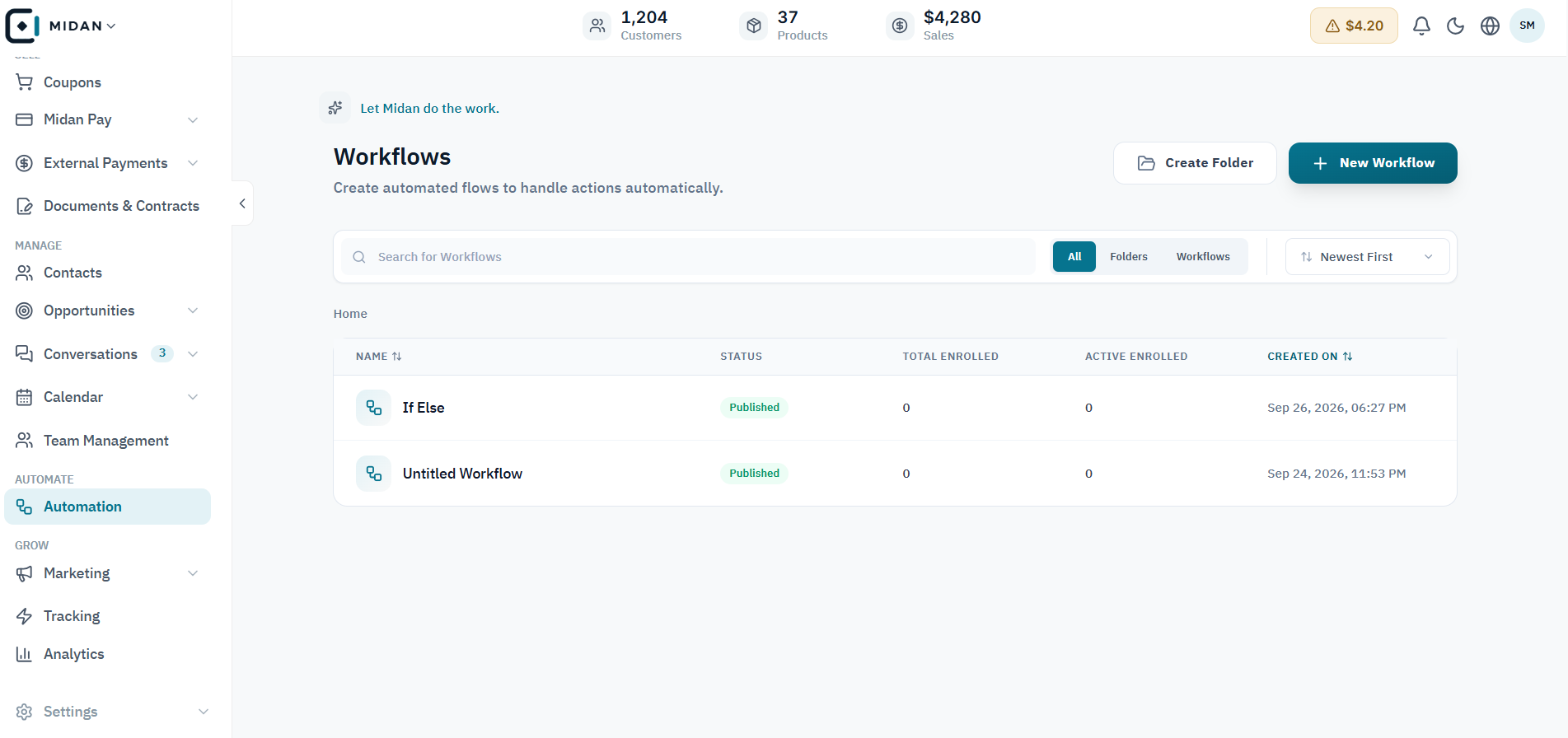The width and height of the screenshot is (1568, 738).
Task: Open Documents & Contracts page
Action: click(108, 206)
